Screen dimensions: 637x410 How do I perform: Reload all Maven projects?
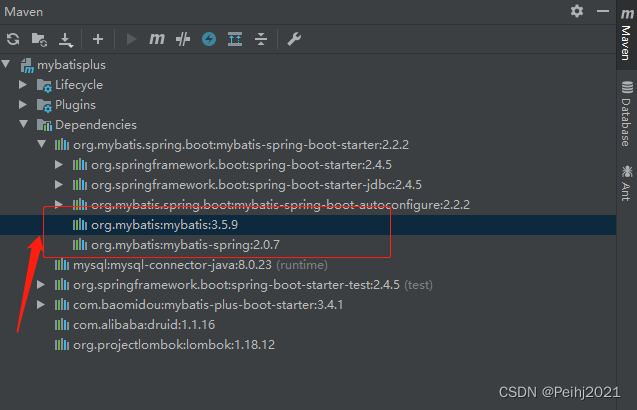click(x=13, y=39)
